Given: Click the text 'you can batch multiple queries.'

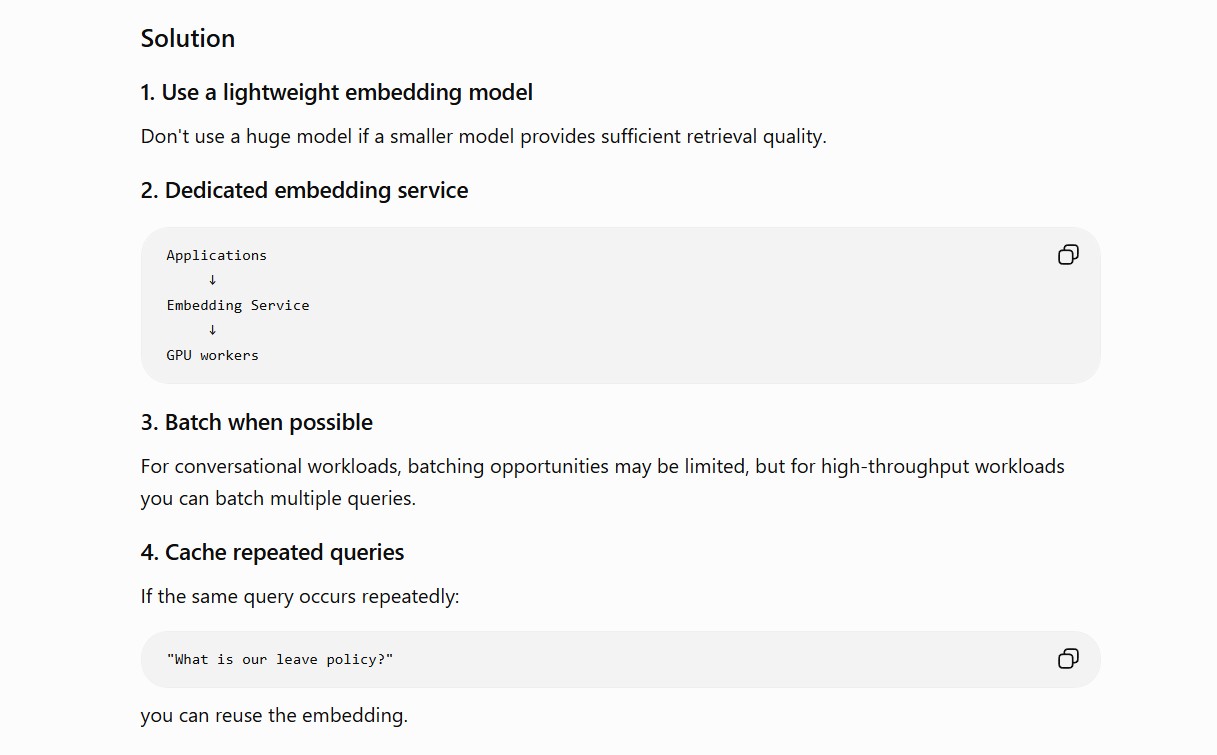Looking at the screenshot, I should pos(278,498).
